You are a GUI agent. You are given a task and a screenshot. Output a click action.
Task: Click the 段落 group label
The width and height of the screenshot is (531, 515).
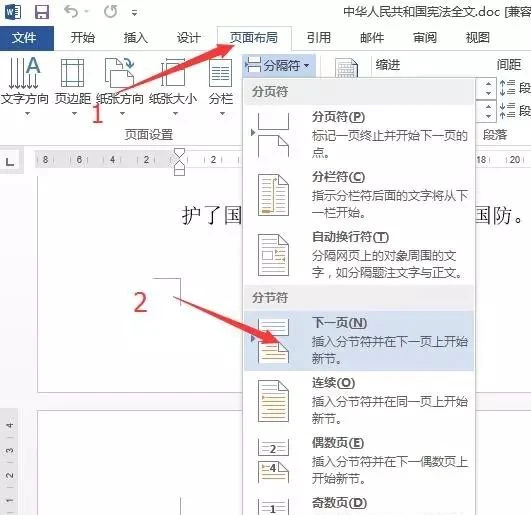pos(495,135)
